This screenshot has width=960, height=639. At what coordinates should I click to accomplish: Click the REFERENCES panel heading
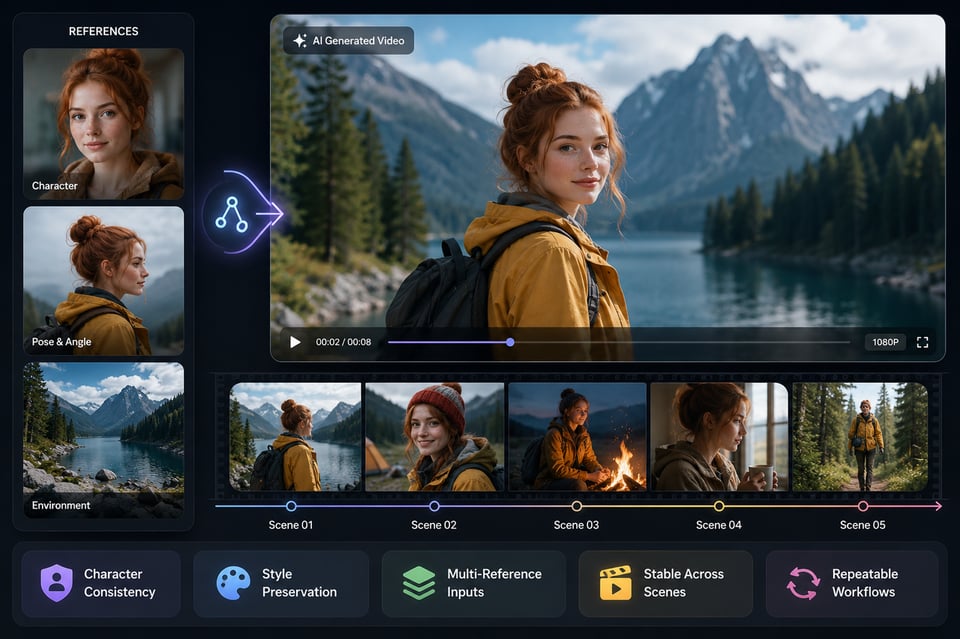click(103, 31)
